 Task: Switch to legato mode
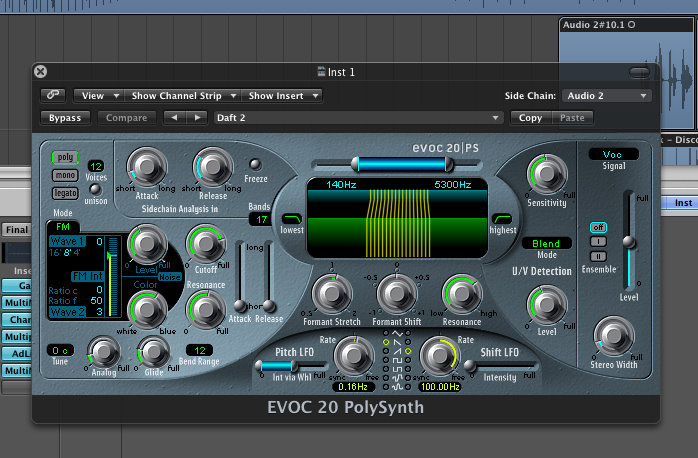[65, 193]
